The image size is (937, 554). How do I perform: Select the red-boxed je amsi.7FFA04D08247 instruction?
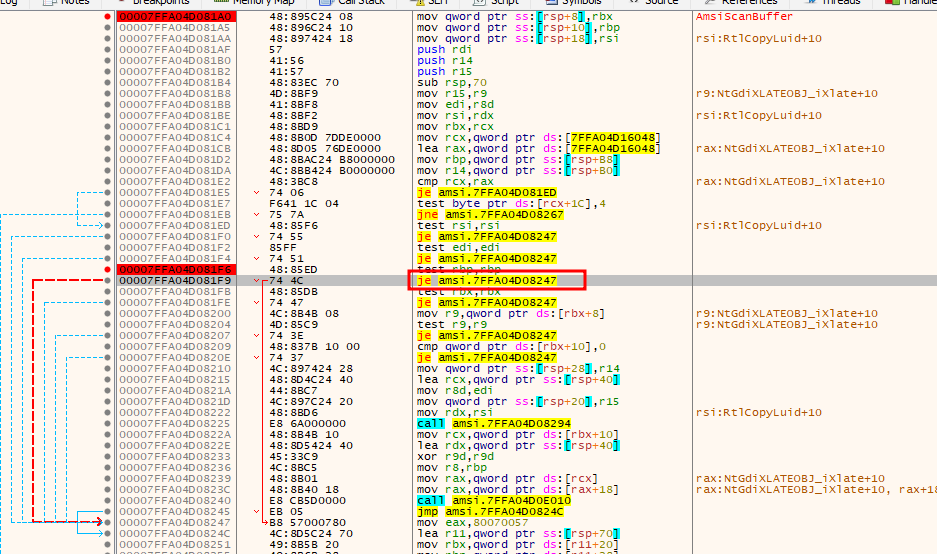[x=497, y=282]
